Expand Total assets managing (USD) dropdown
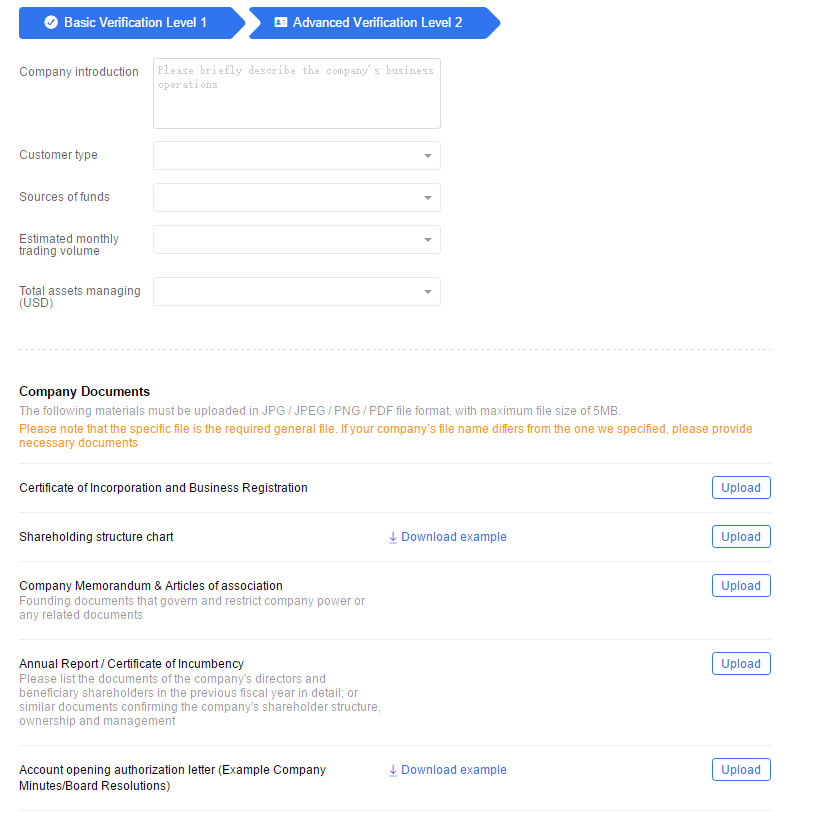The height and width of the screenshot is (815, 829). tap(297, 291)
